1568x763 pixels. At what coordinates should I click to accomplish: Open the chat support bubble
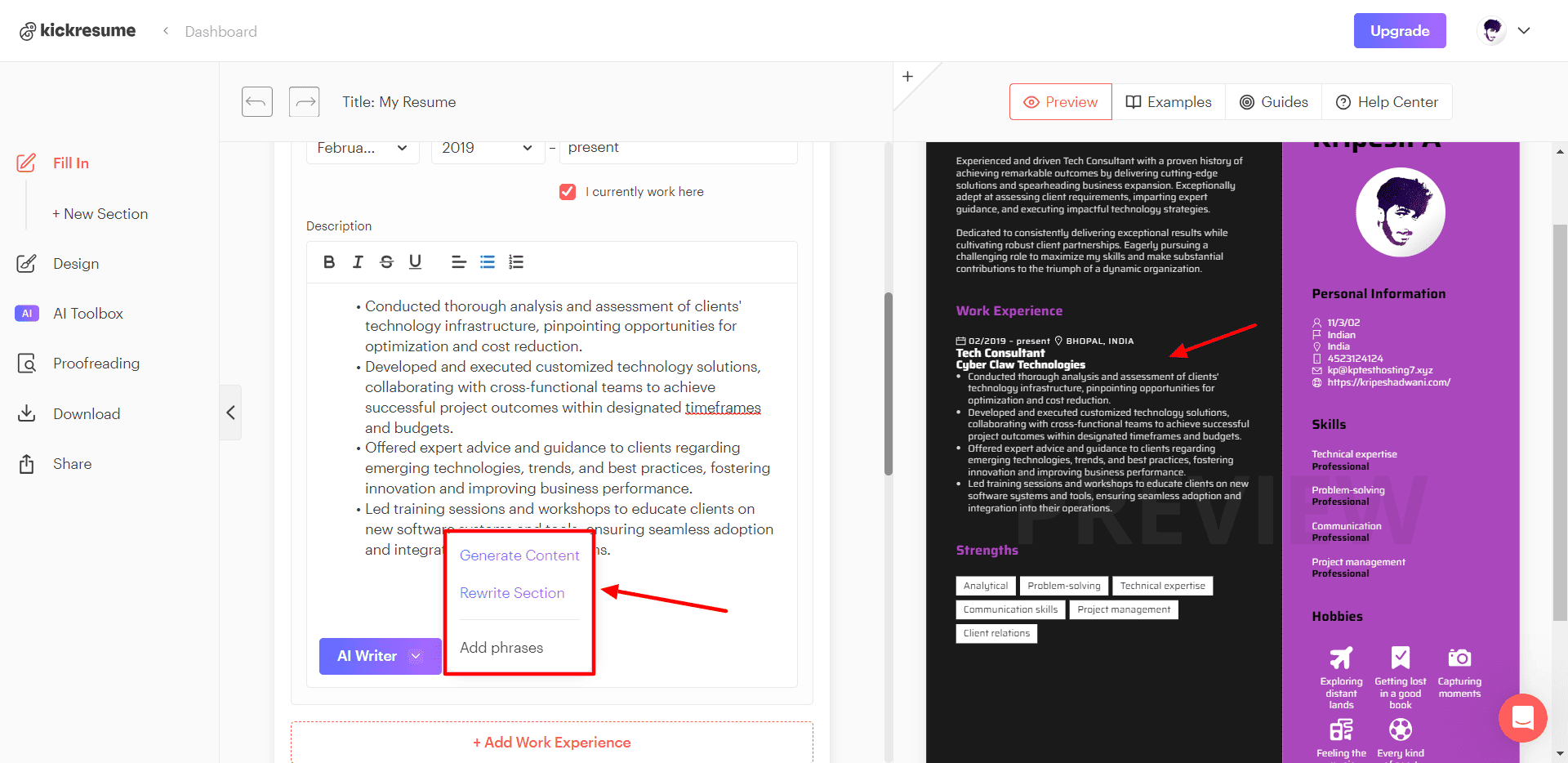[x=1523, y=718]
